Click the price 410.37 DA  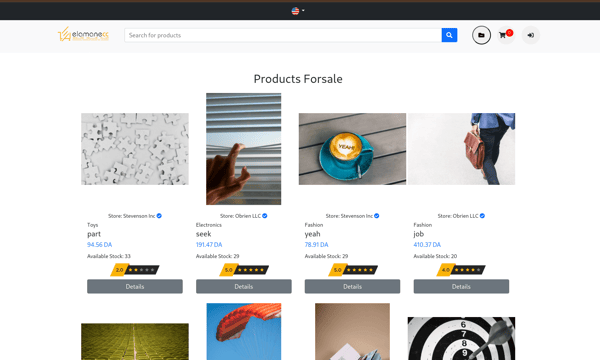point(427,244)
